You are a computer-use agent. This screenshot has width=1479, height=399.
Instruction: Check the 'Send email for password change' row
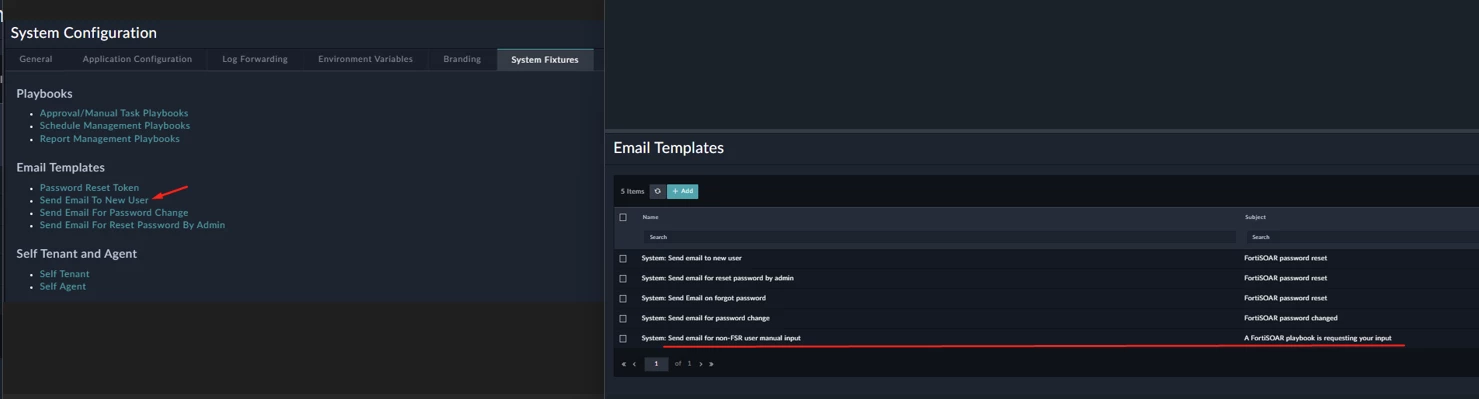[x=623, y=318]
